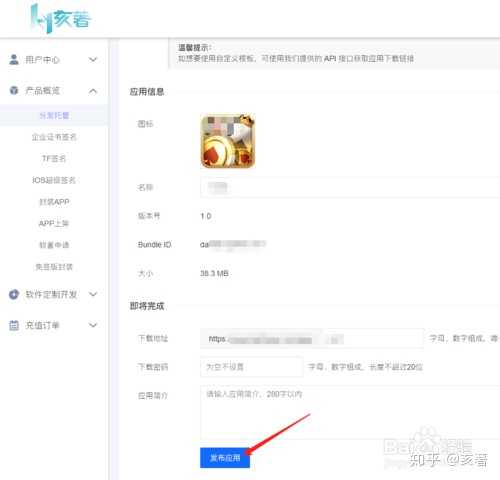Expand the 用户中心 menu chevron
The image size is (500, 480).
(x=93, y=60)
